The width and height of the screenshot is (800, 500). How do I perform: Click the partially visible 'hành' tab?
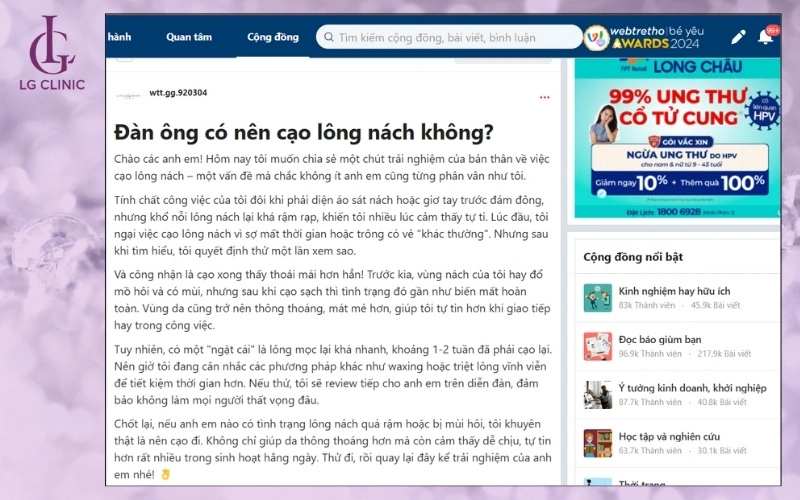(x=119, y=37)
